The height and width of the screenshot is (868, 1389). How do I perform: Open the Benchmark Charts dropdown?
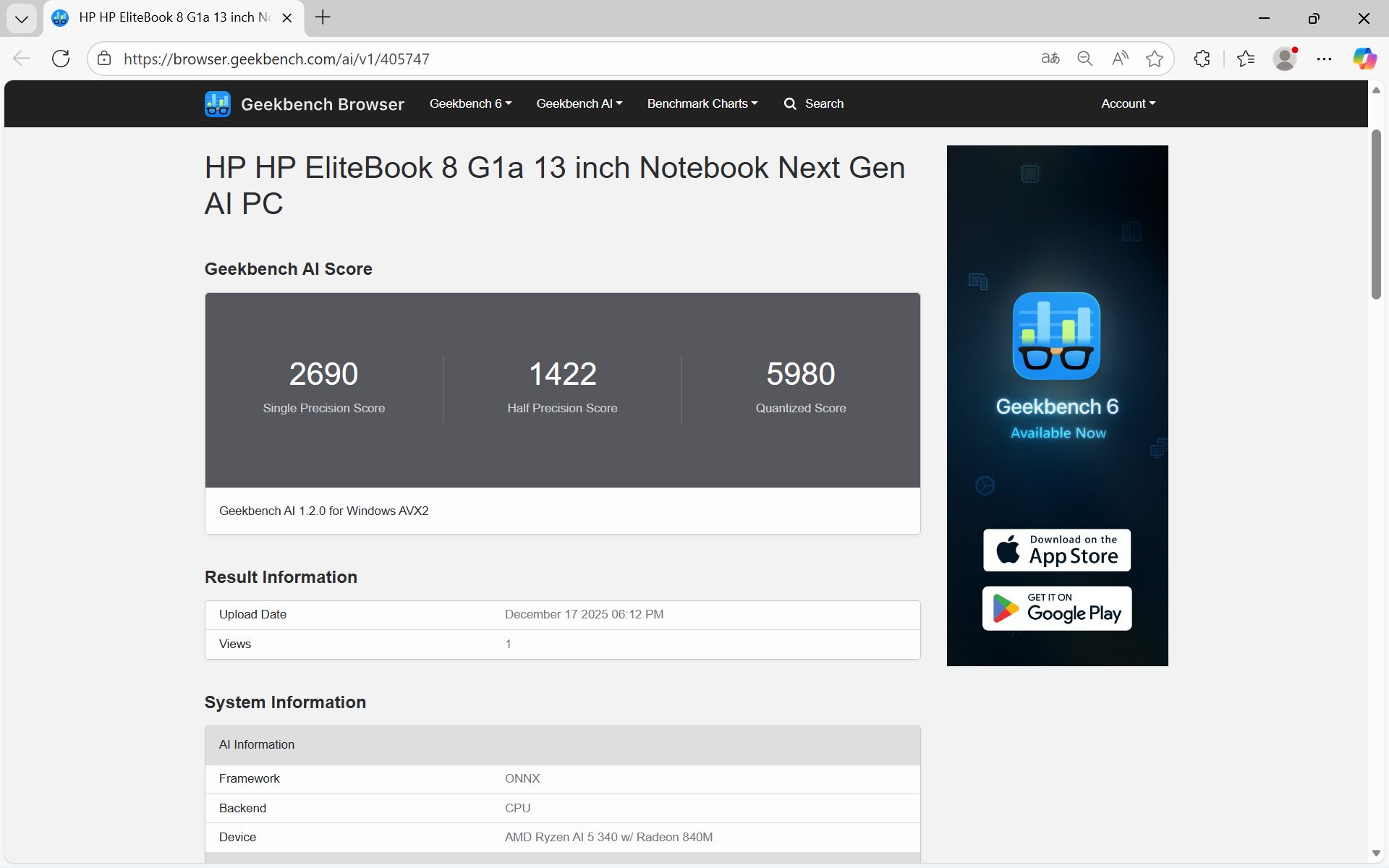point(701,103)
